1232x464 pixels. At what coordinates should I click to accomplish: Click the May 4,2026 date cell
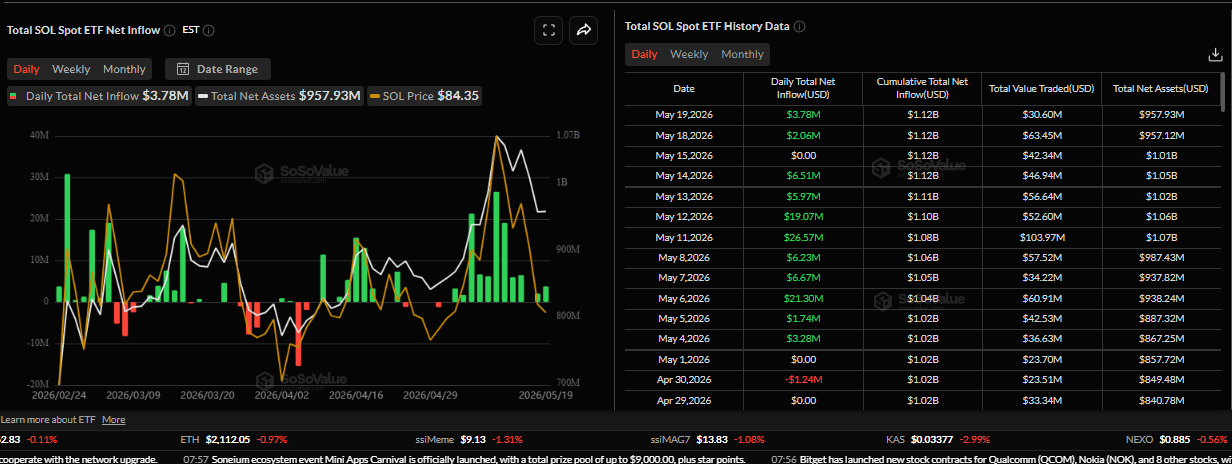coord(684,339)
